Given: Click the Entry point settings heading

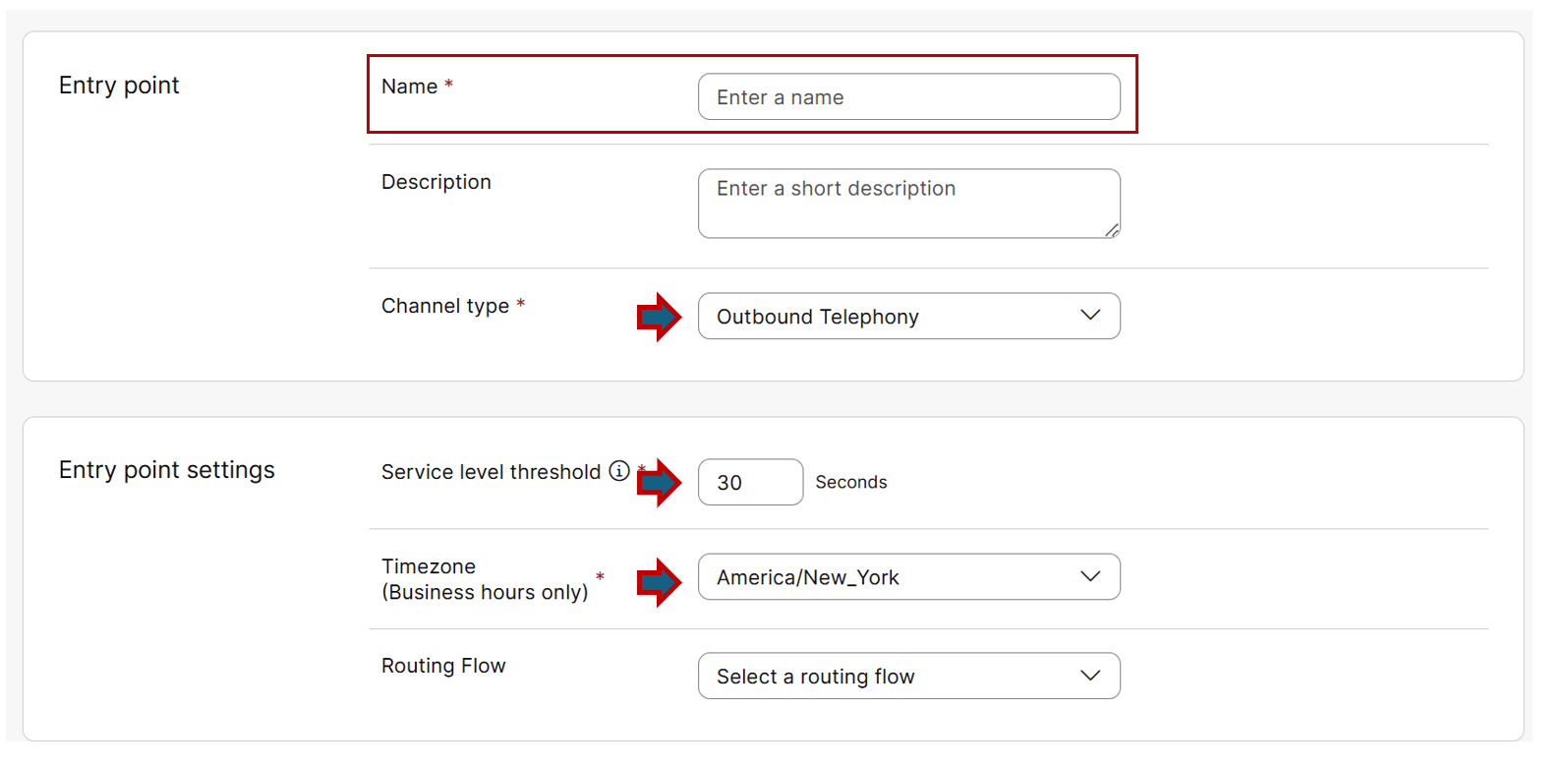Looking at the screenshot, I should pos(167,470).
